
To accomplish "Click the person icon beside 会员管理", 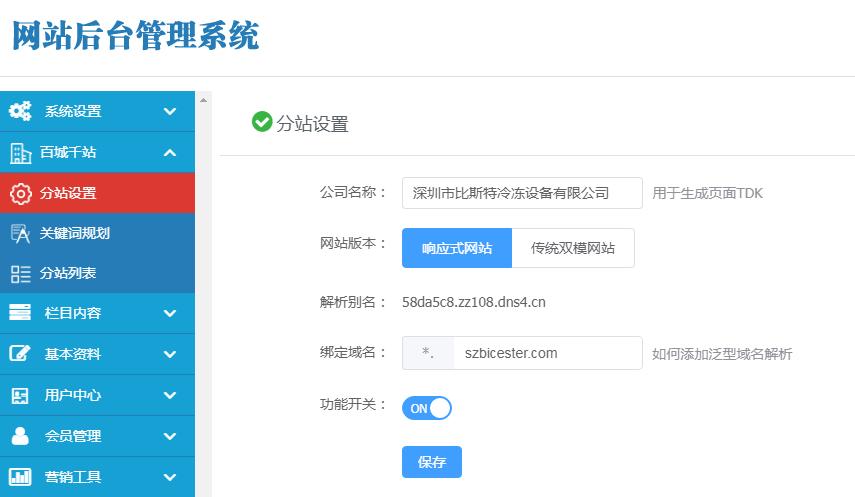I will click(20, 436).
